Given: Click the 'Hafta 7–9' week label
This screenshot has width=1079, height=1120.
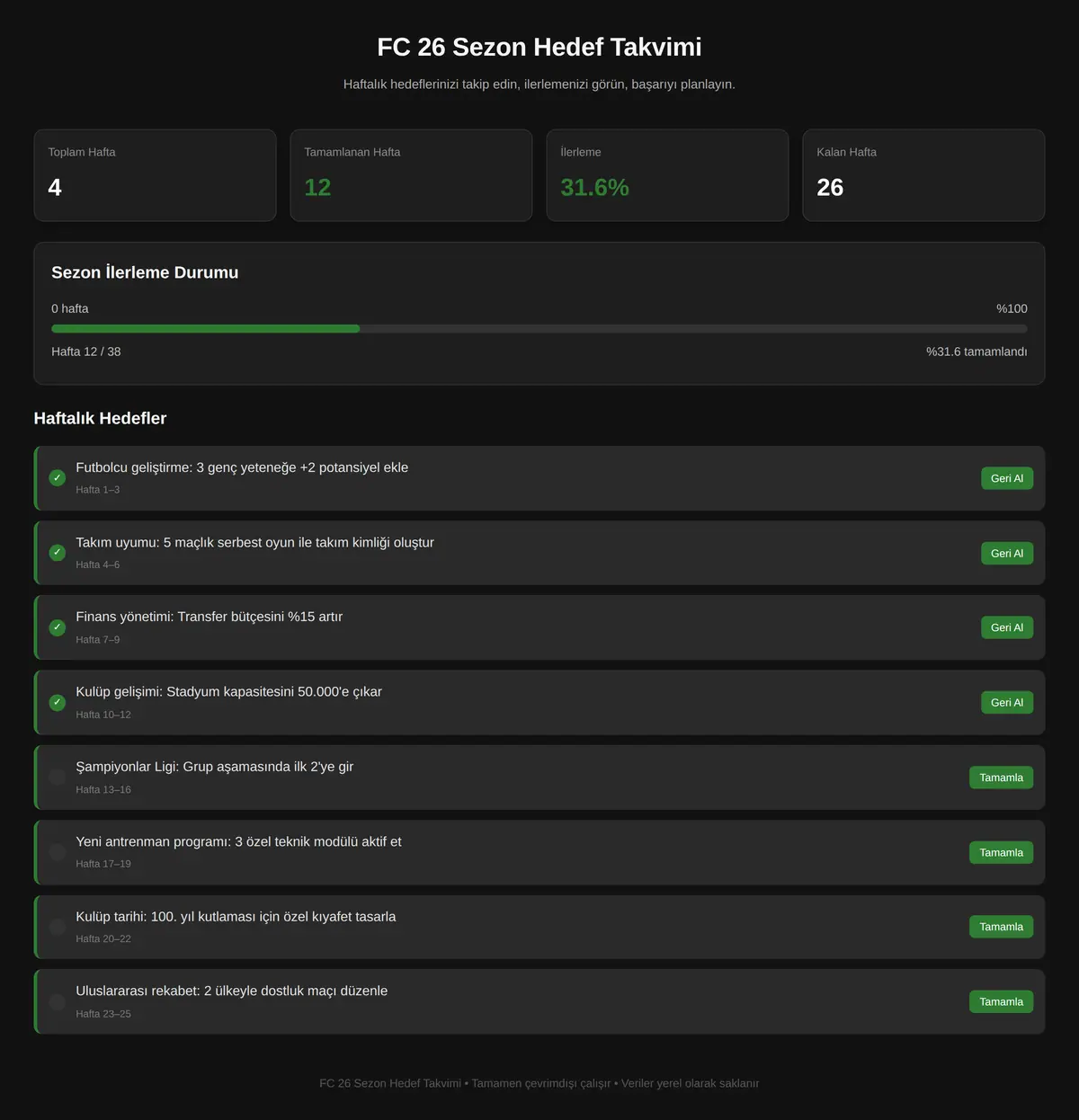Looking at the screenshot, I should click(98, 640).
